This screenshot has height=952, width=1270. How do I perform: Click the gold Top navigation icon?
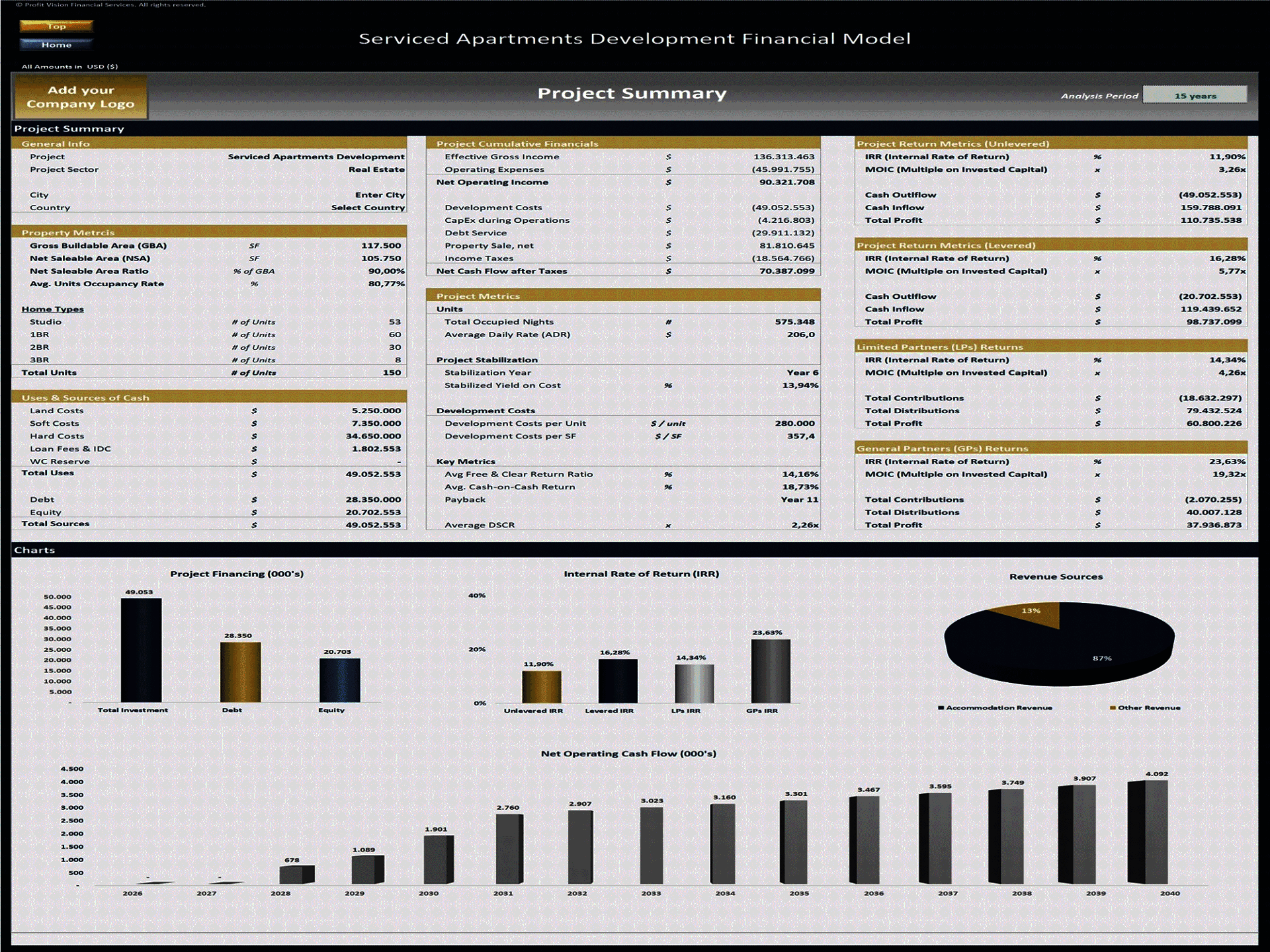(57, 26)
